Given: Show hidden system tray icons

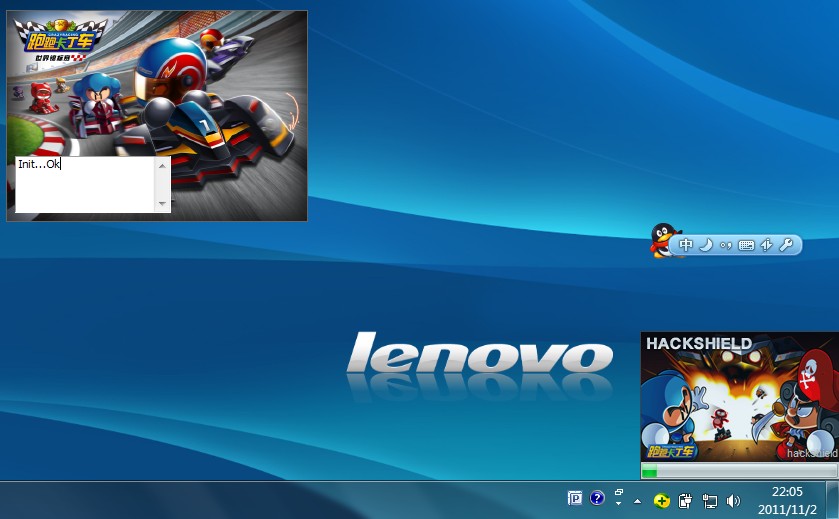Looking at the screenshot, I should pos(637,501).
